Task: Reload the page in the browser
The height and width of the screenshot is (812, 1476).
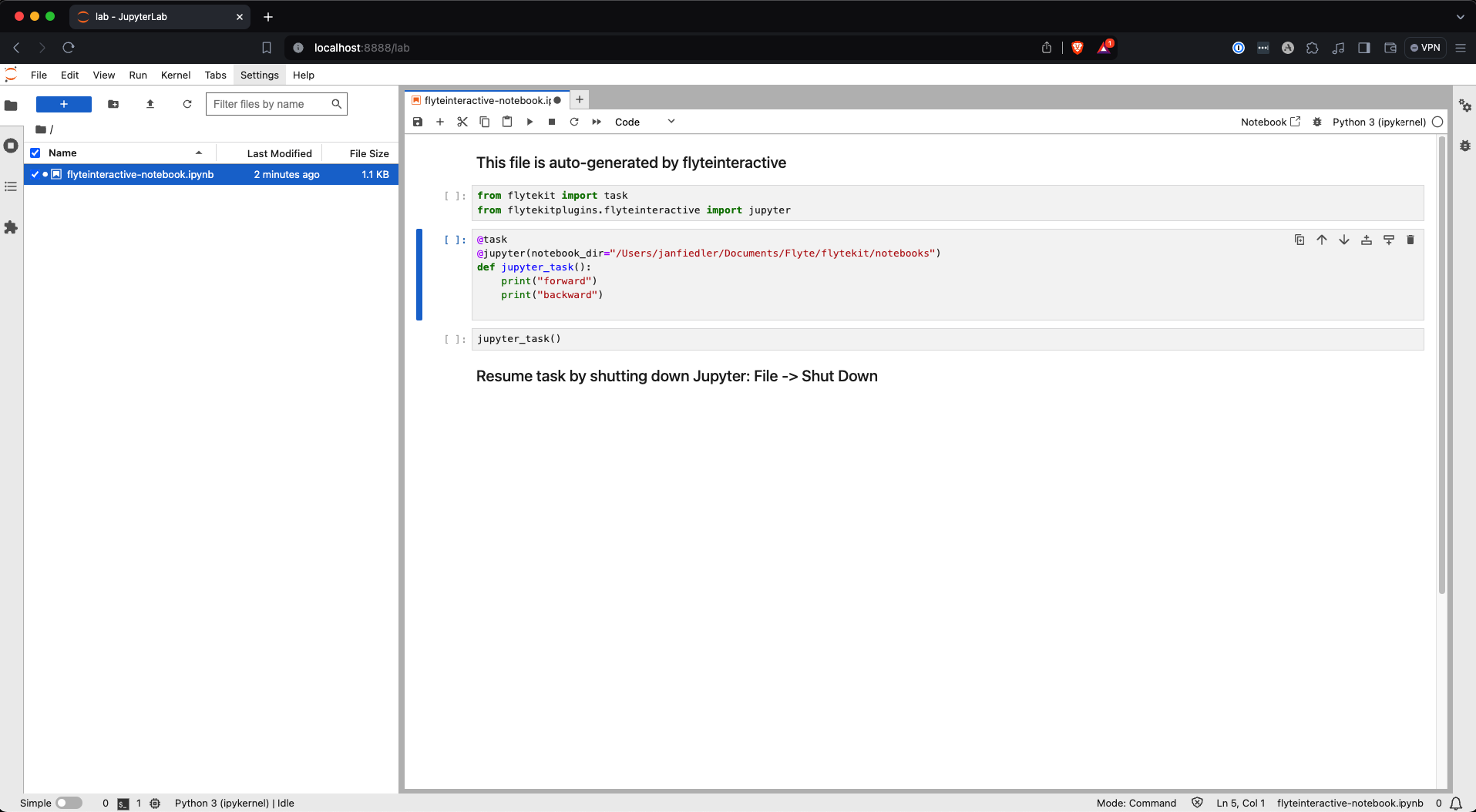Action: click(x=68, y=48)
